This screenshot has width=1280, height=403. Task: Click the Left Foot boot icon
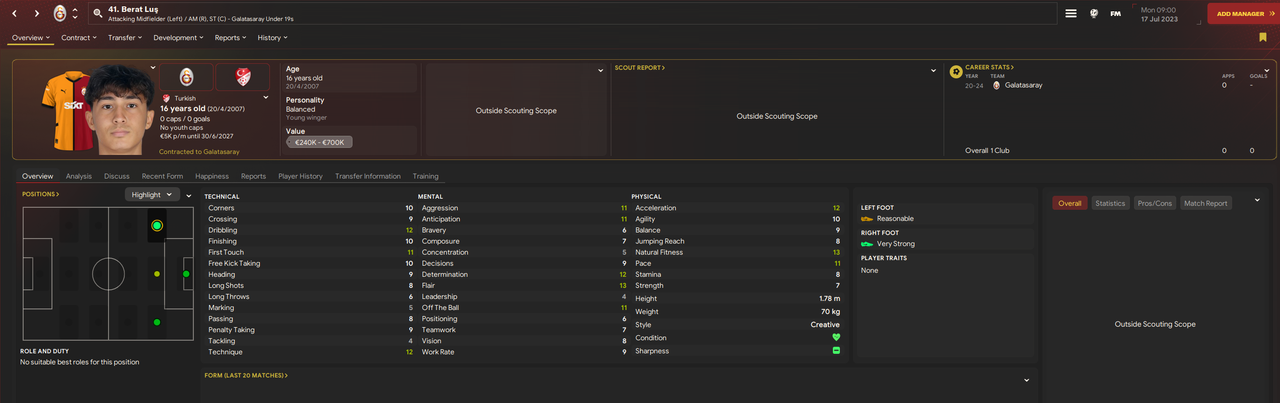click(x=867, y=219)
